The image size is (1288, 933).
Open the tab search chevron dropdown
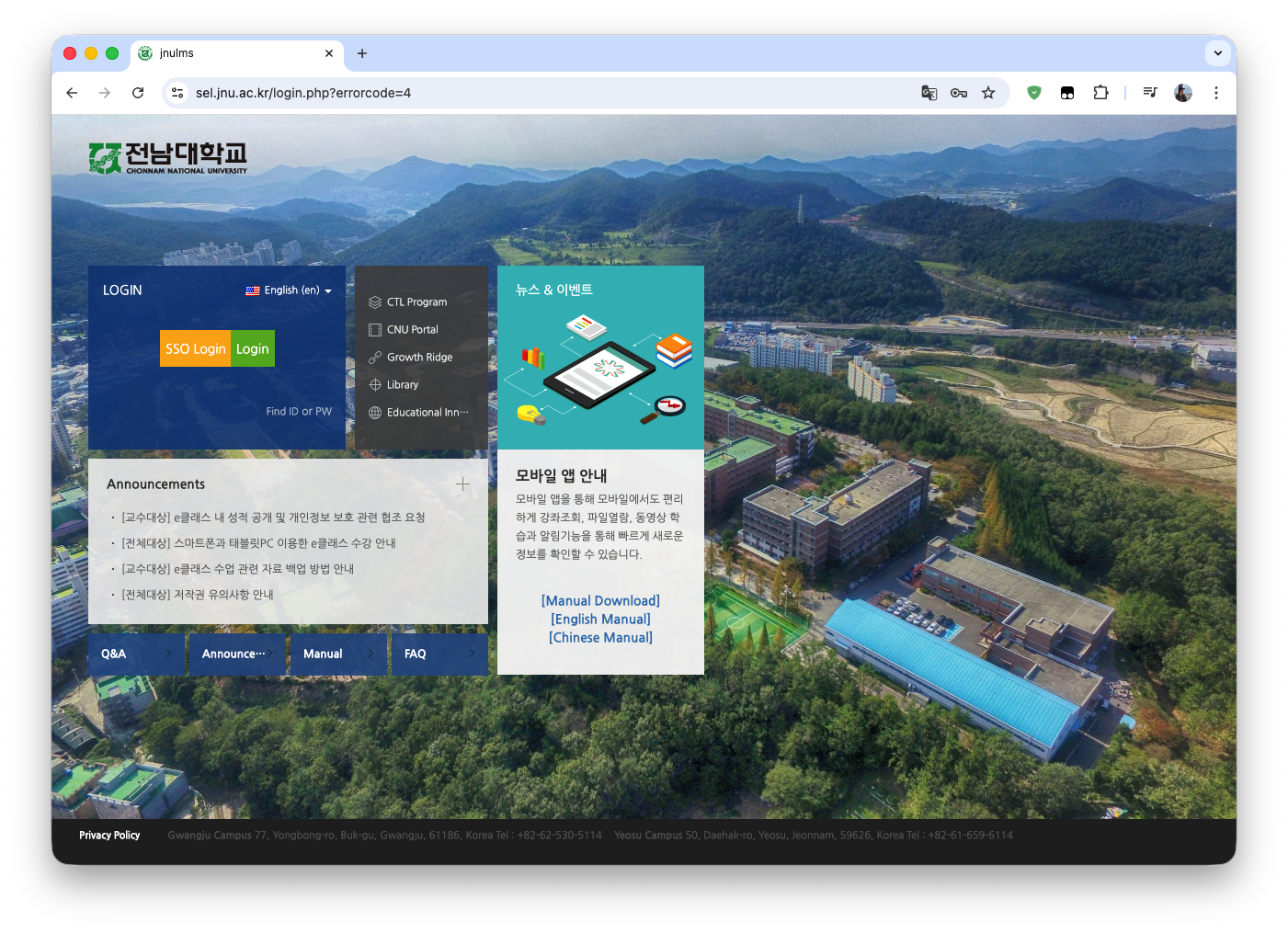tap(1217, 53)
